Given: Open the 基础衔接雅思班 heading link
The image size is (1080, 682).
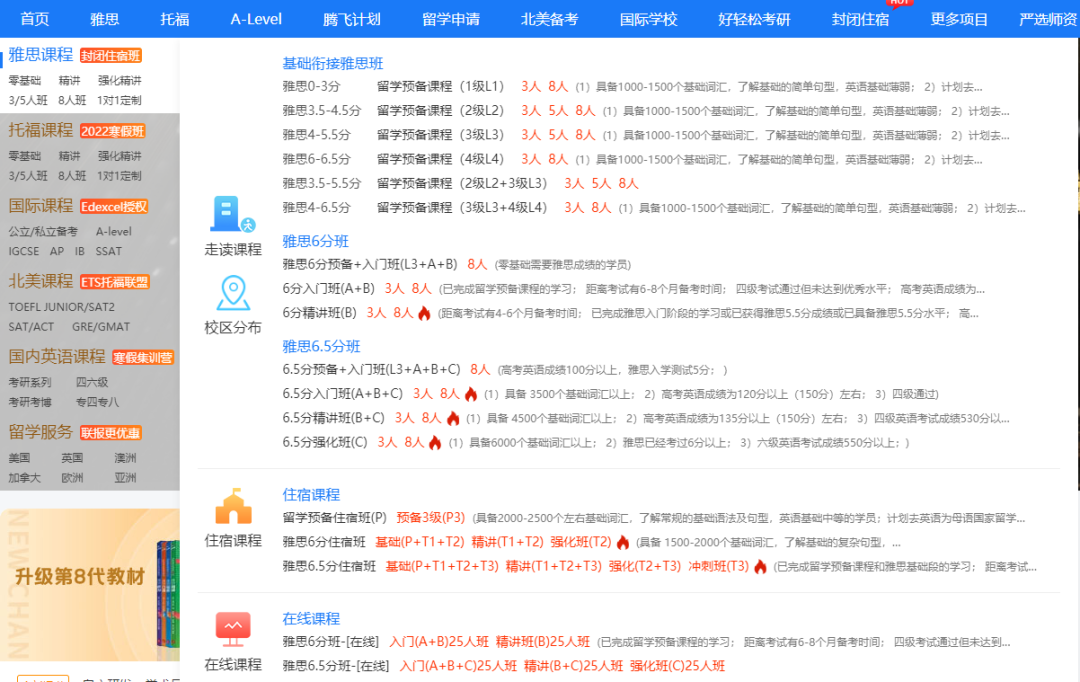Looking at the screenshot, I should point(333,63).
